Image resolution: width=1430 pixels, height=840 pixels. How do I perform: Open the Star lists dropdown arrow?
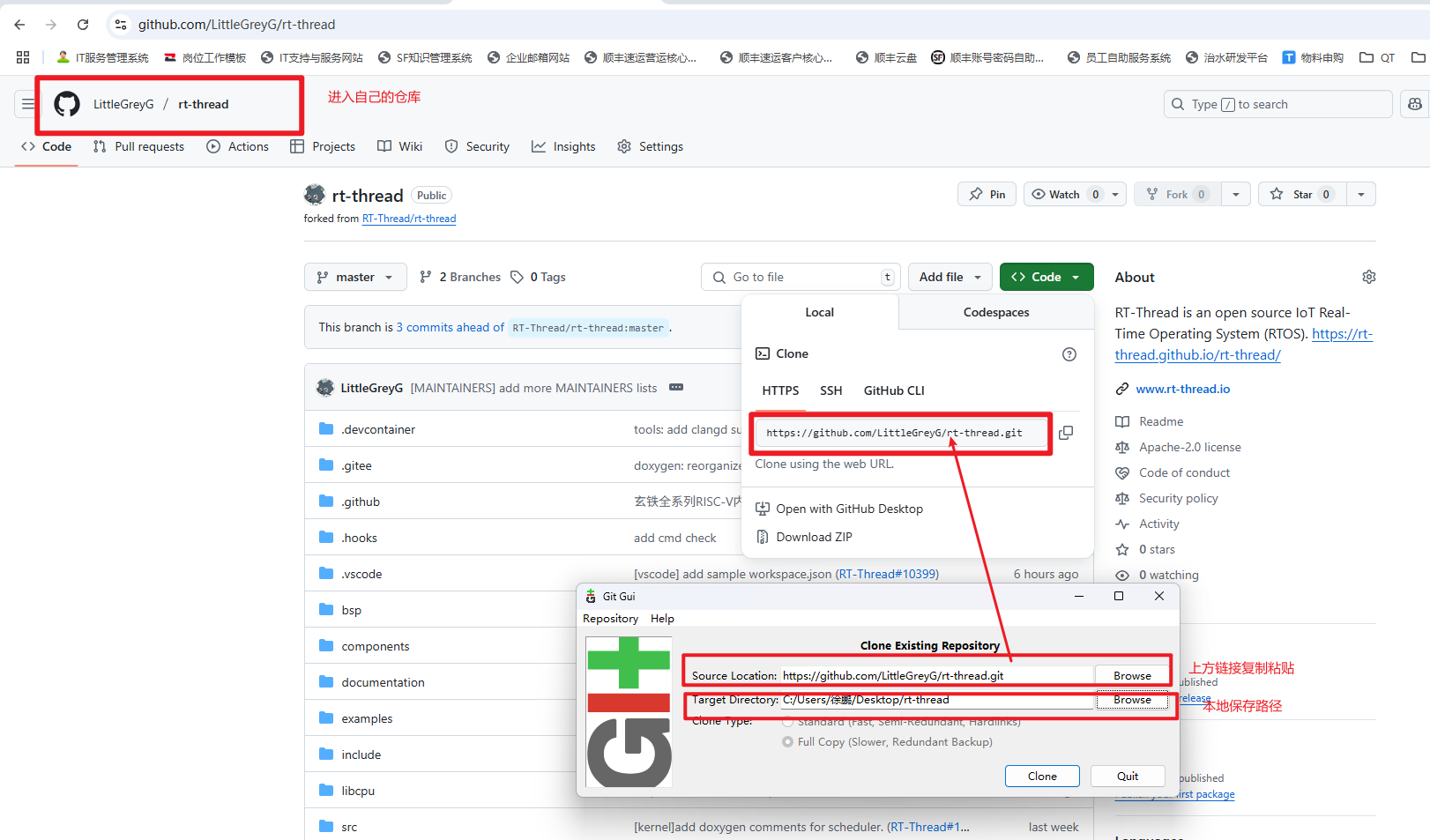(1361, 194)
